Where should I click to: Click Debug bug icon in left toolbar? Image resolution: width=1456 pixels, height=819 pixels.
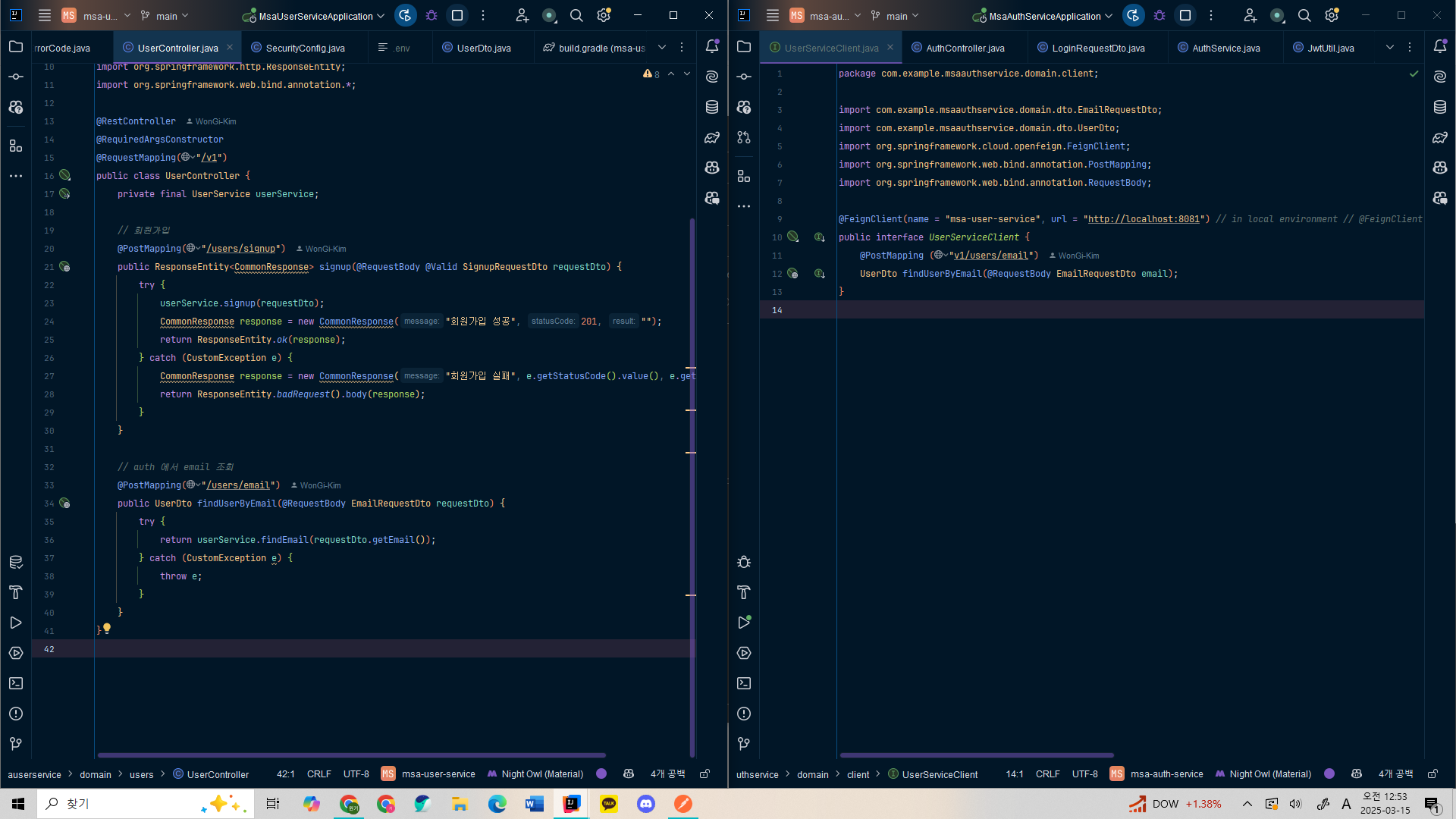[x=431, y=15]
